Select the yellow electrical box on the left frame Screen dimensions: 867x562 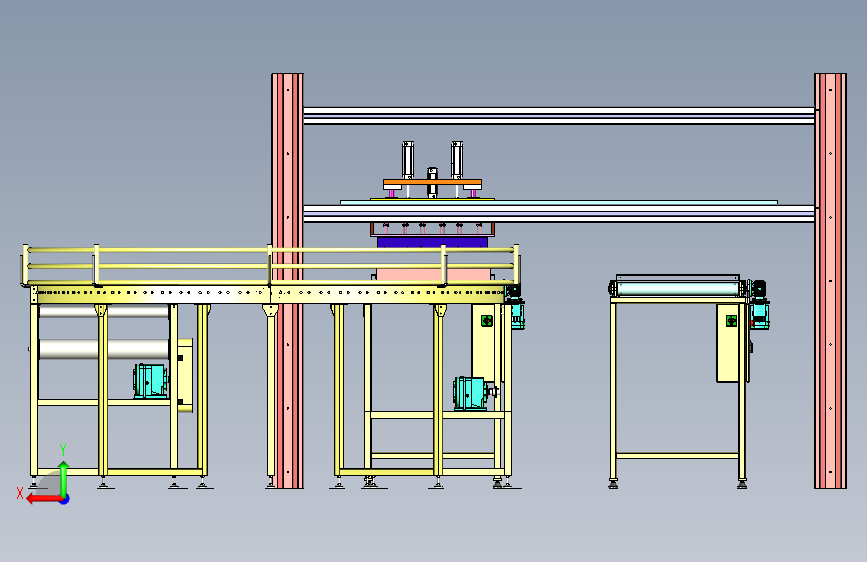[185, 376]
